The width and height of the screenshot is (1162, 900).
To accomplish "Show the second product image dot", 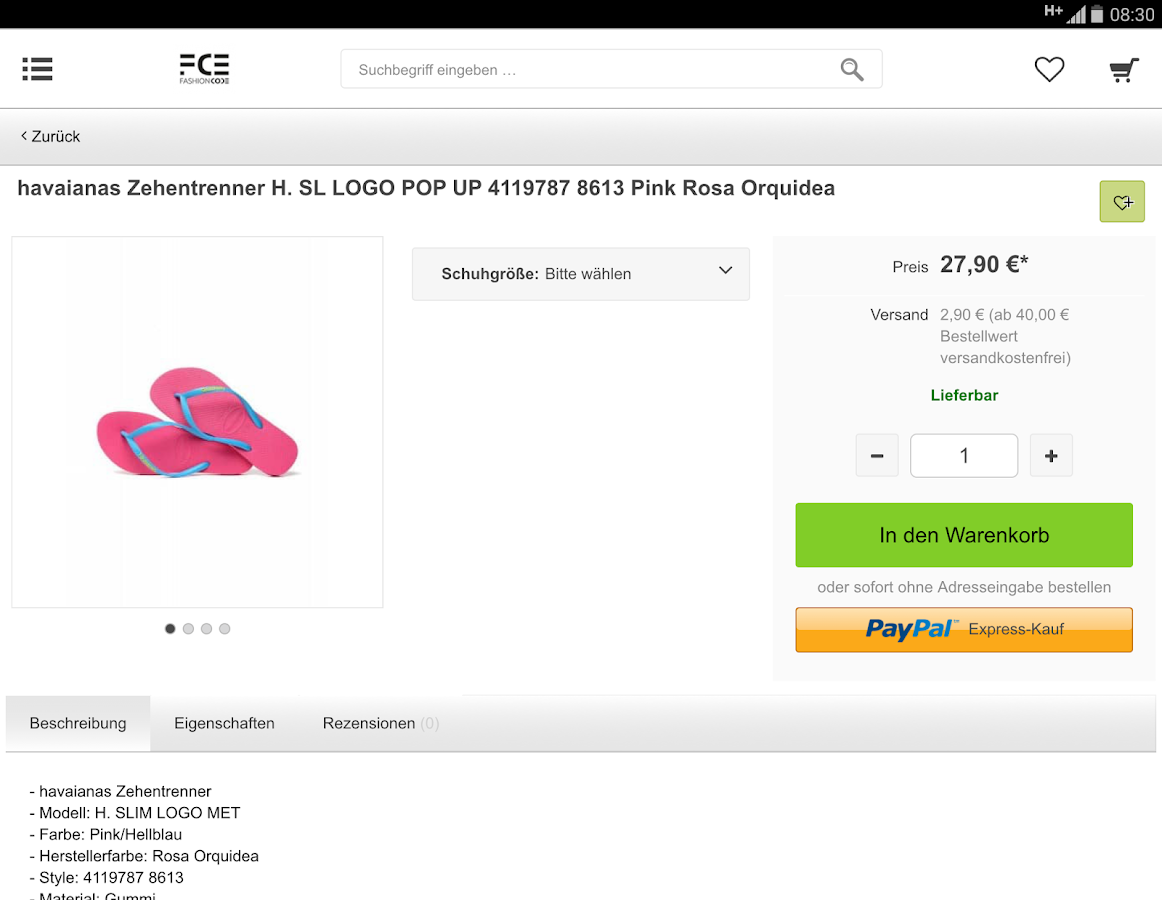I will (x=188, y=629).
